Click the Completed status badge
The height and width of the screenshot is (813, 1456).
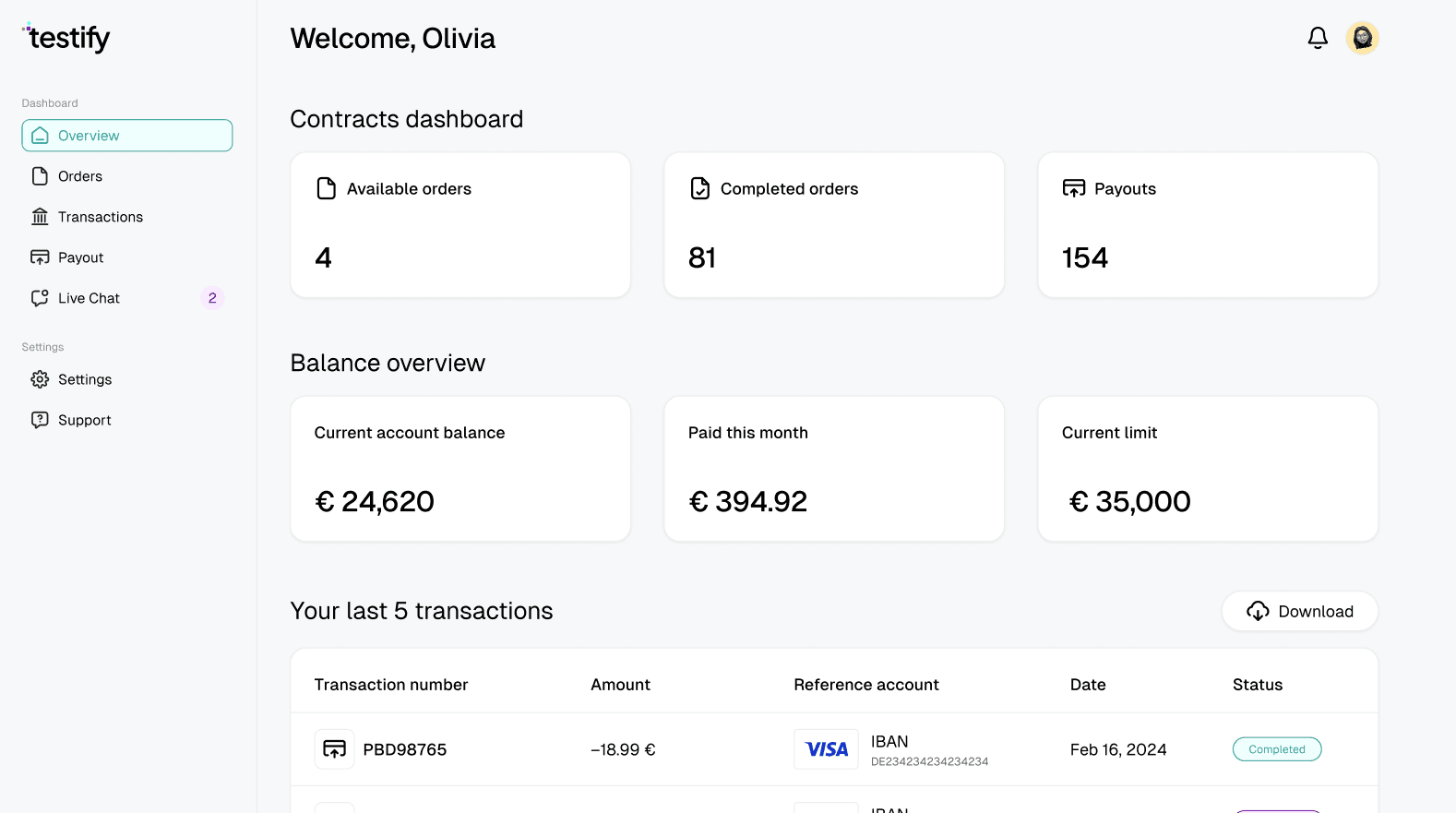click(x=1276, y=749)
